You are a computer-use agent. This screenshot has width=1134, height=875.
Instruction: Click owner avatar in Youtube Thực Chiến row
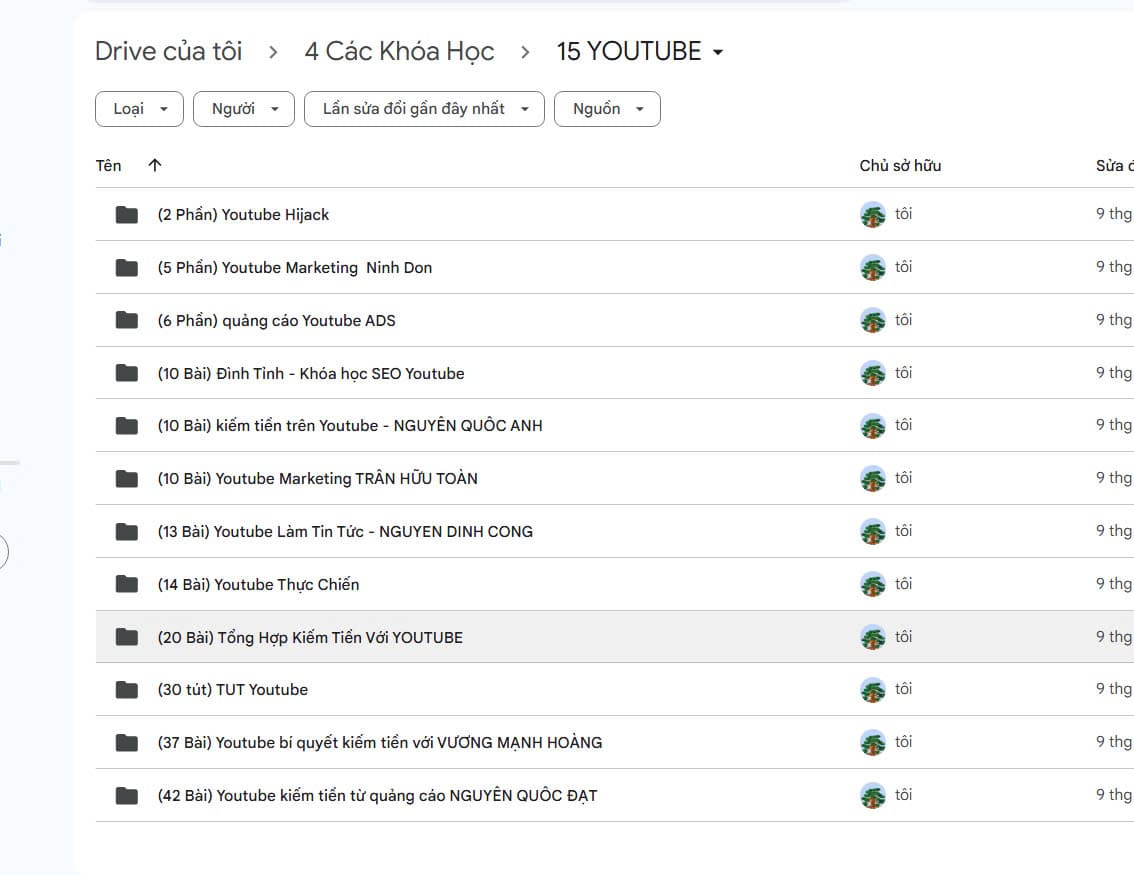[x=873, y=584]
